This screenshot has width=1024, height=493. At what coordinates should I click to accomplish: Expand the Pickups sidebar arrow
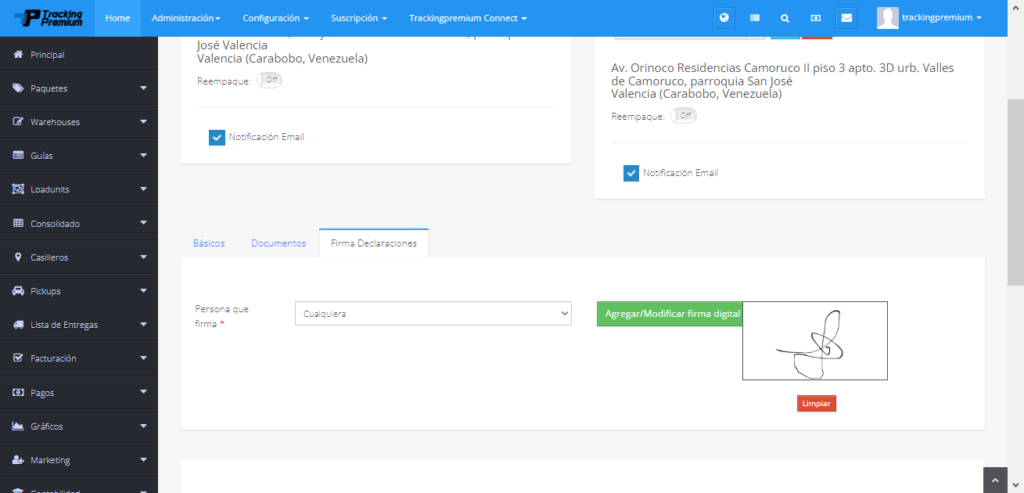point(144,290)
